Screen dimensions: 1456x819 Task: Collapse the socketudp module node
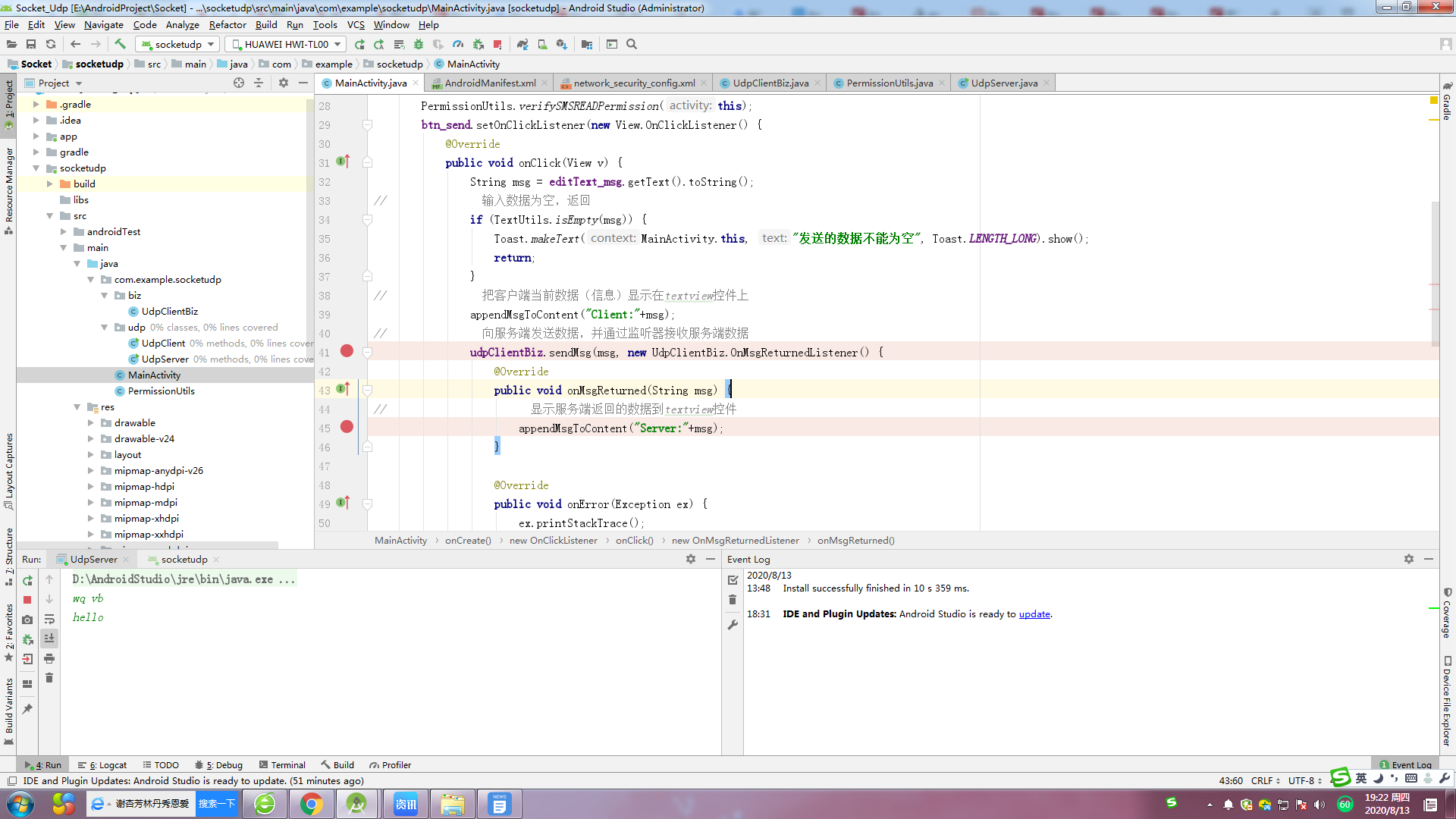pos(36,168)
